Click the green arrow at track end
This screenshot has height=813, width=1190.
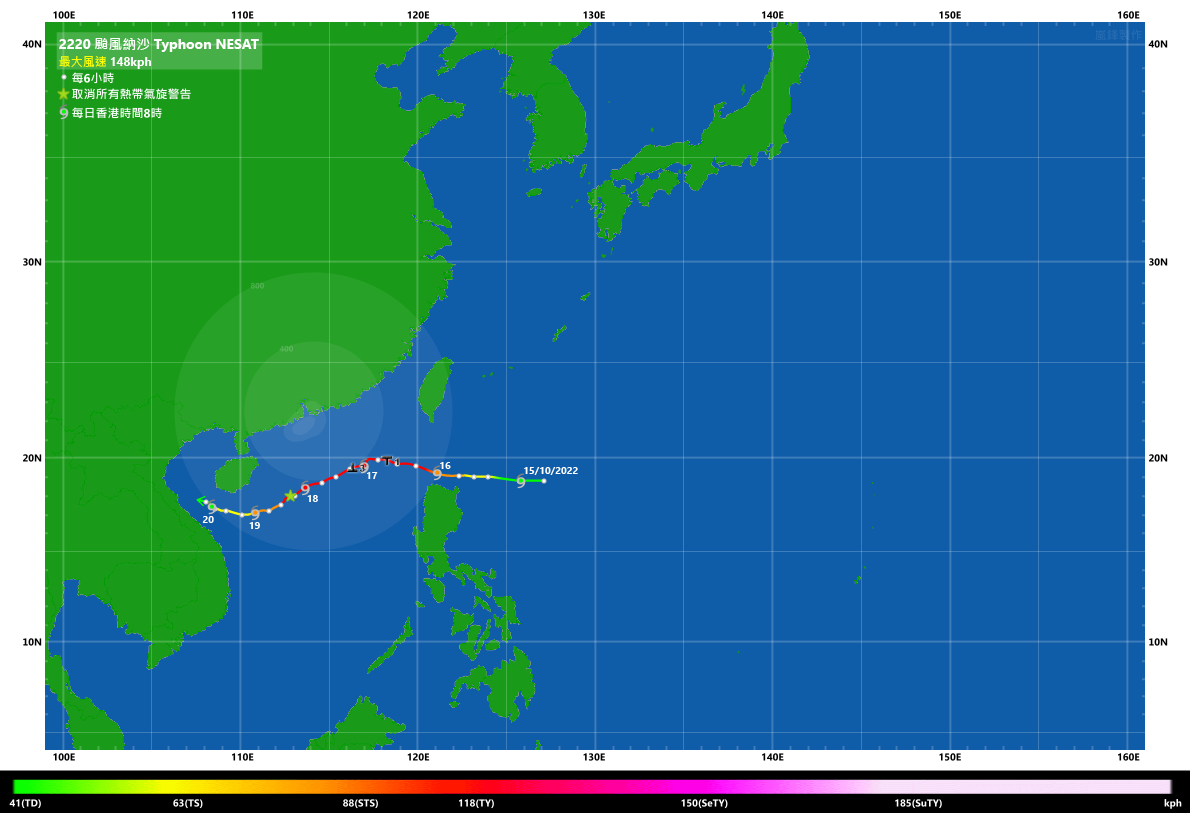[201, 500]
